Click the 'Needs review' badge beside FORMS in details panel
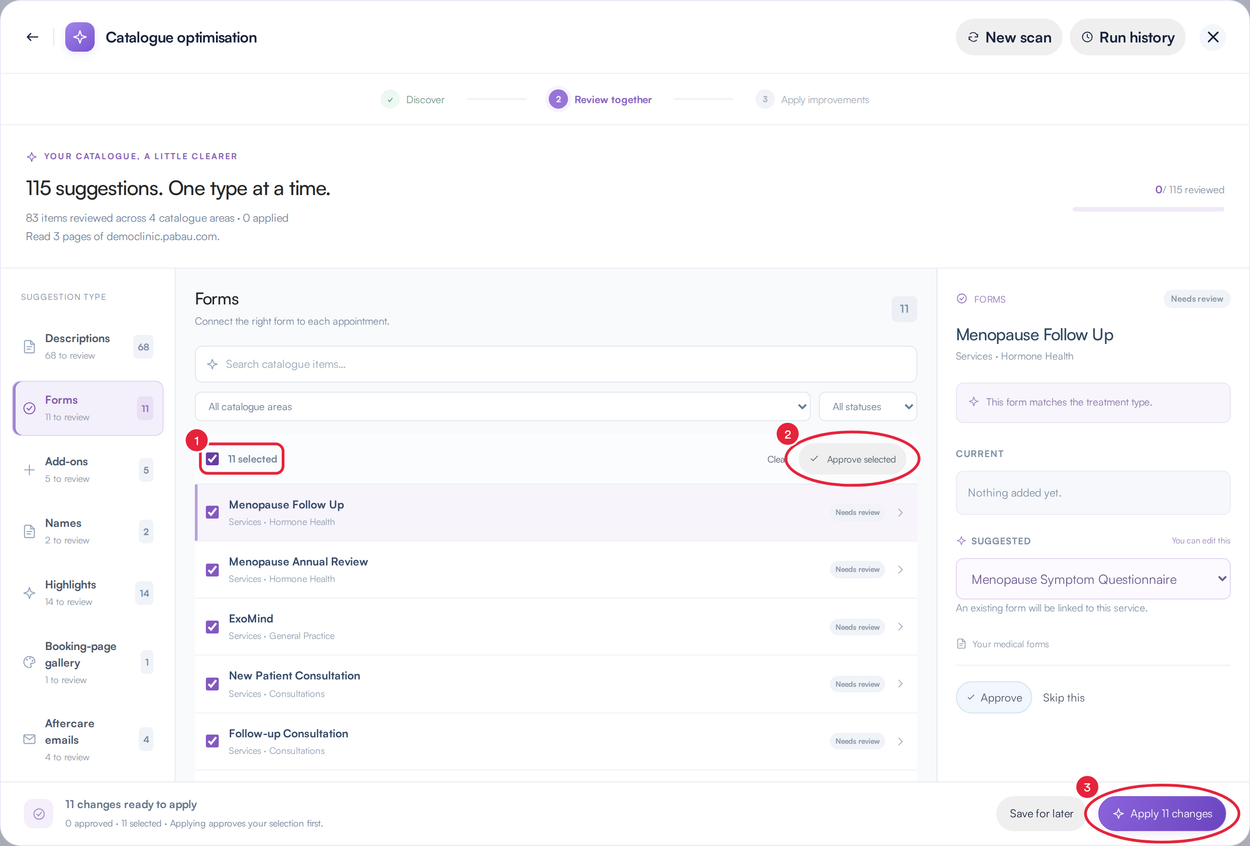 click(1197, 299)
